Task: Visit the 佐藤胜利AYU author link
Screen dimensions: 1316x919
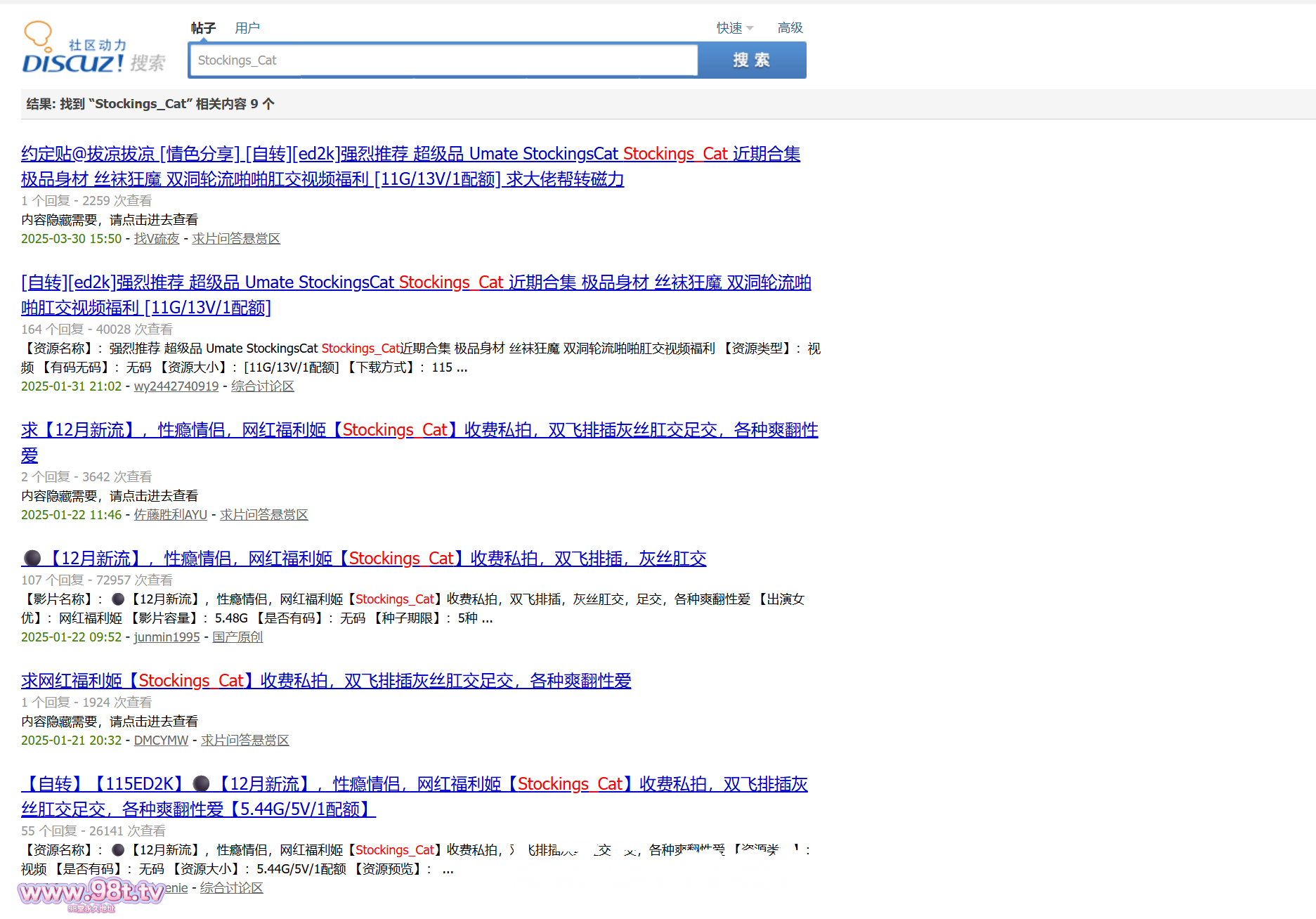Action: (x=171, y=515)
